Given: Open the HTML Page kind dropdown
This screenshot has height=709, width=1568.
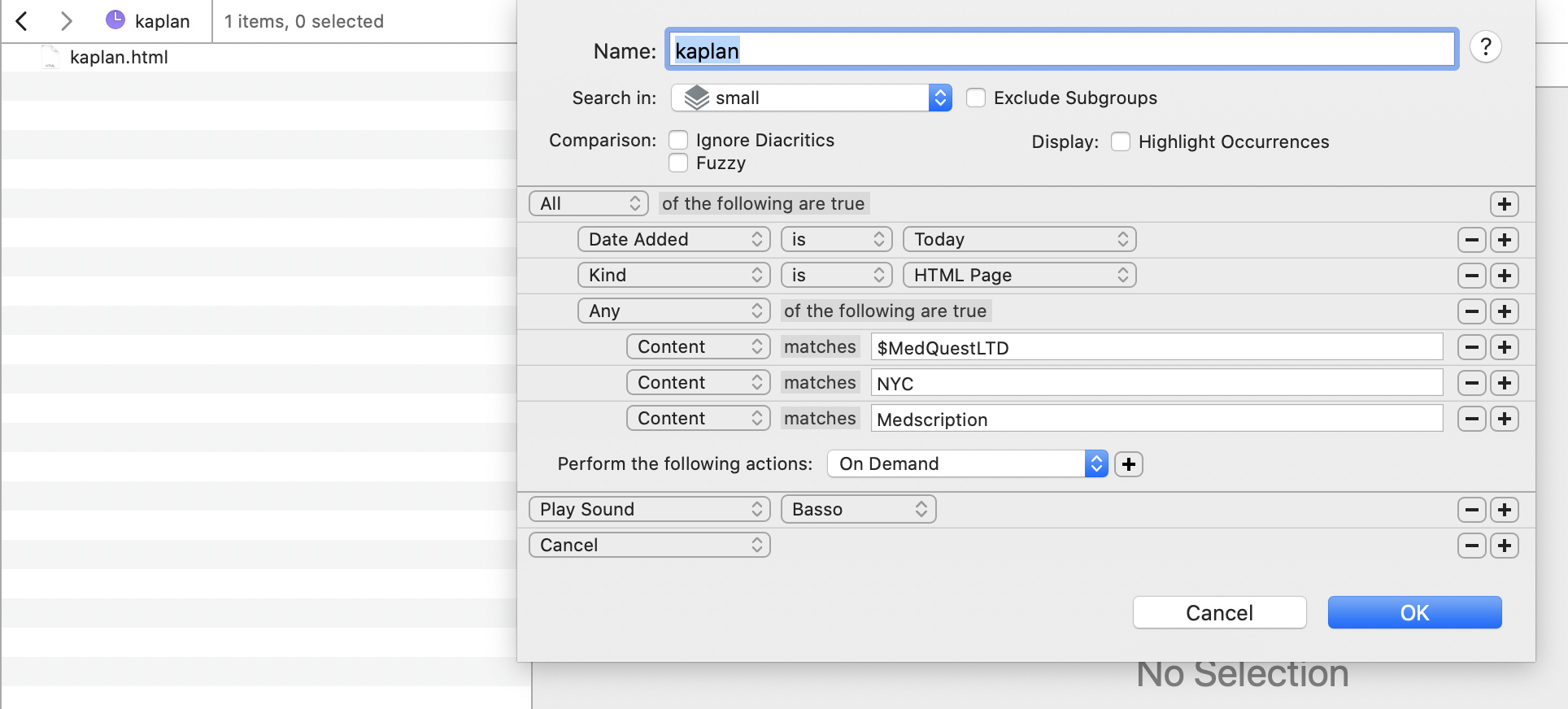Looking at the screenshot, I should 1019,276.
